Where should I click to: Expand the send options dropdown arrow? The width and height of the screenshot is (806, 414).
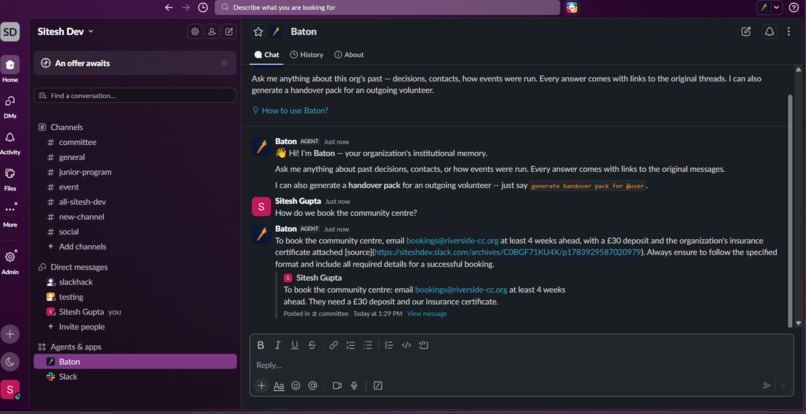[x=783, y=385]
